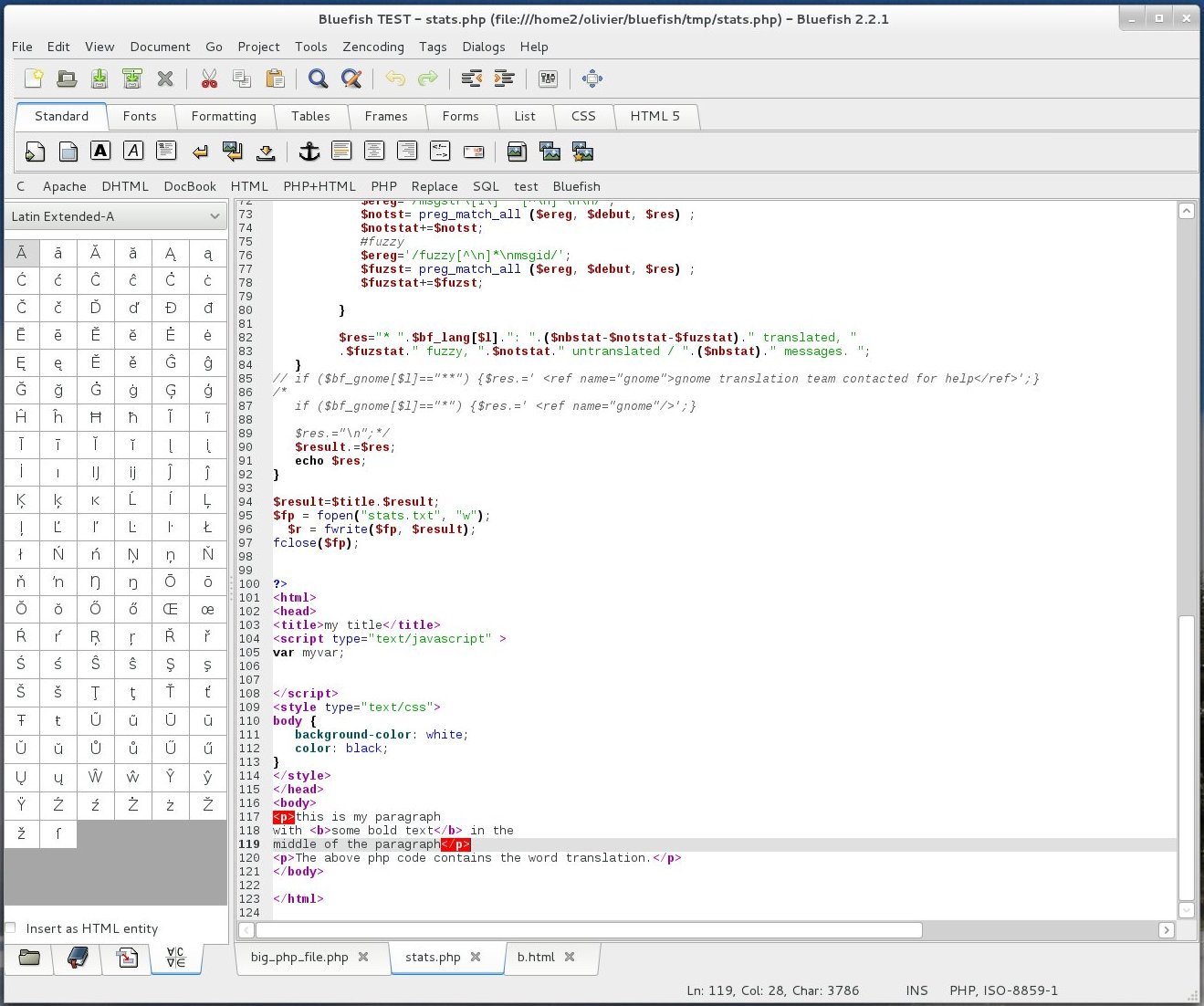Undo the last change
1204x1006 pixels.
click(x=394, y=79)
